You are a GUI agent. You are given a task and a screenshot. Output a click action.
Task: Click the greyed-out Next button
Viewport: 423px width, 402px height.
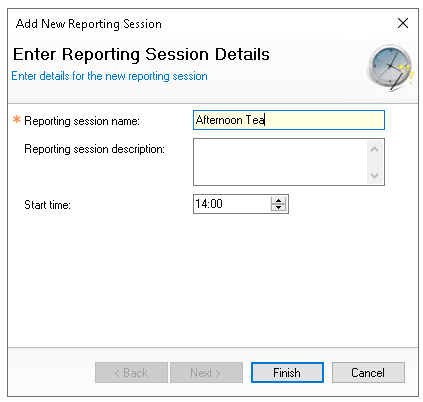(x=206, y=372)
